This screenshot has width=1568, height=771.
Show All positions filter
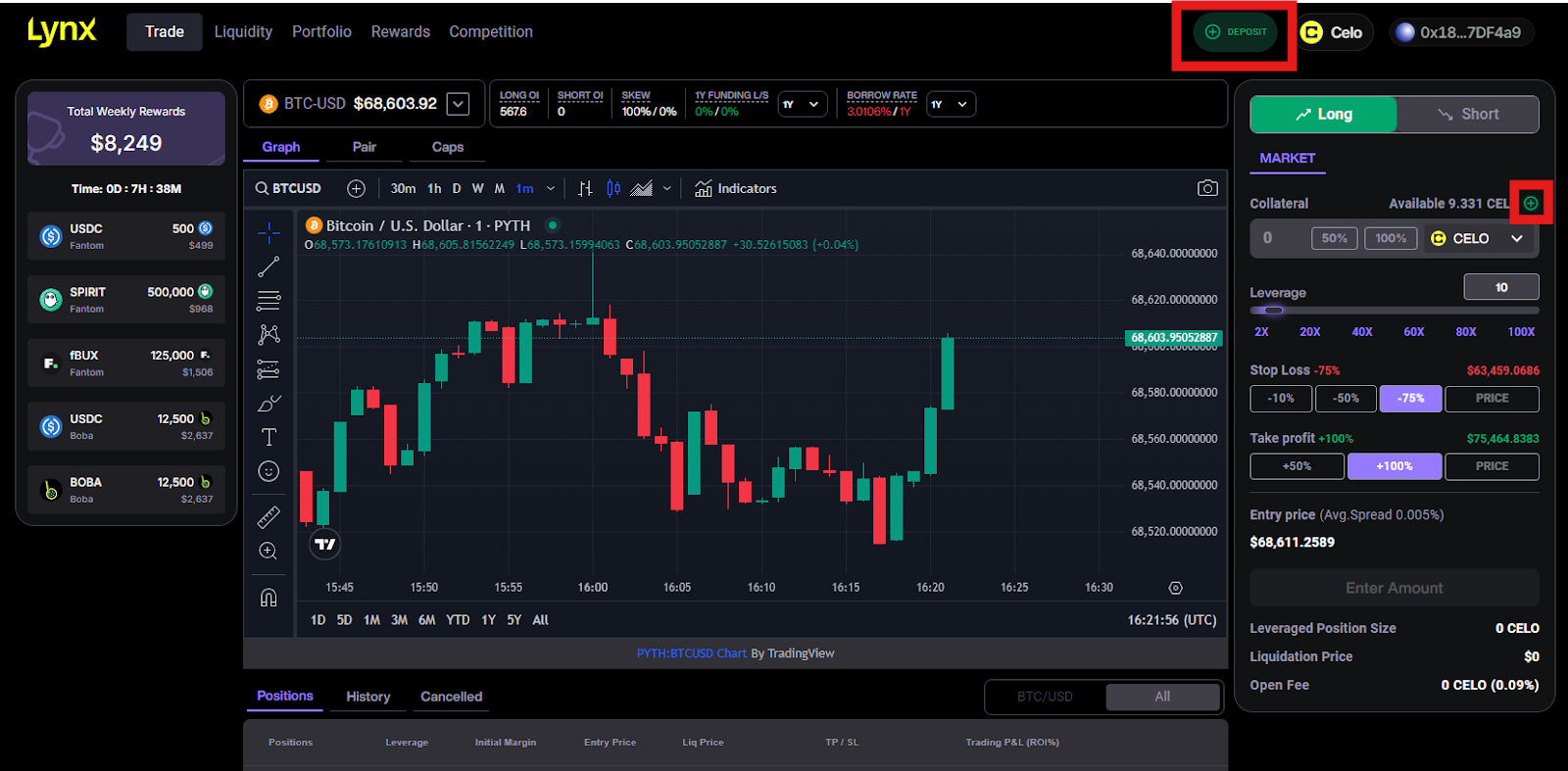tap(1163, 697)
